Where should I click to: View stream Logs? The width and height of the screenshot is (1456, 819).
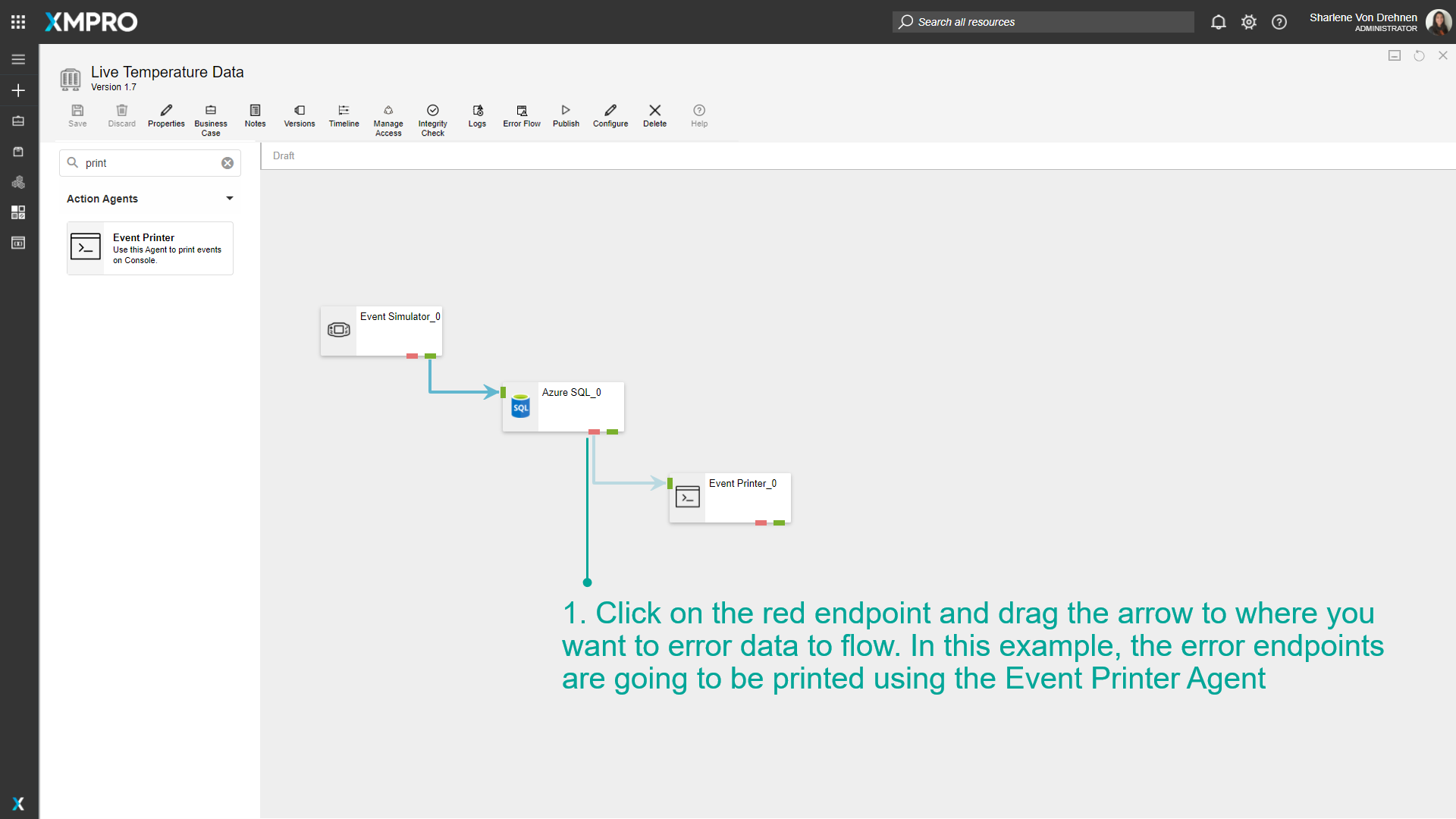click(477, 115)
